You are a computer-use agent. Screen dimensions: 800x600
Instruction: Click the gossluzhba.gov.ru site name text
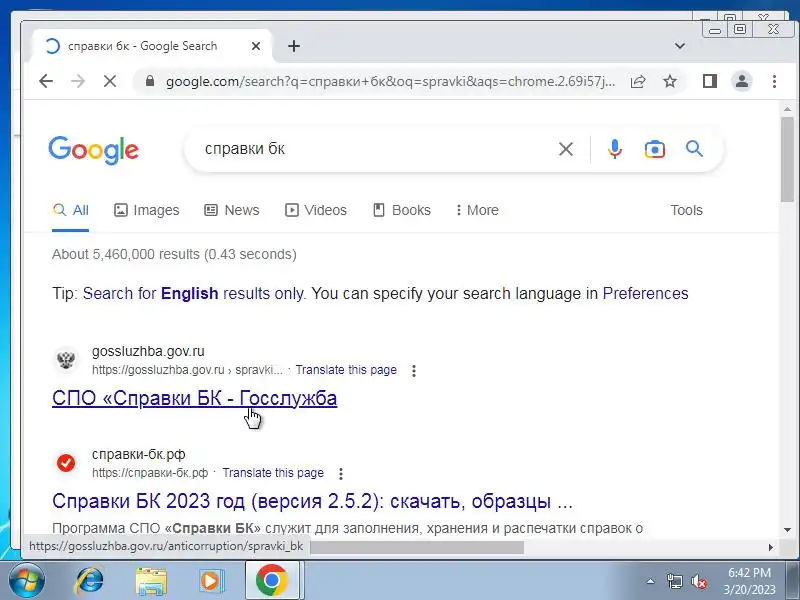(148, 351)
